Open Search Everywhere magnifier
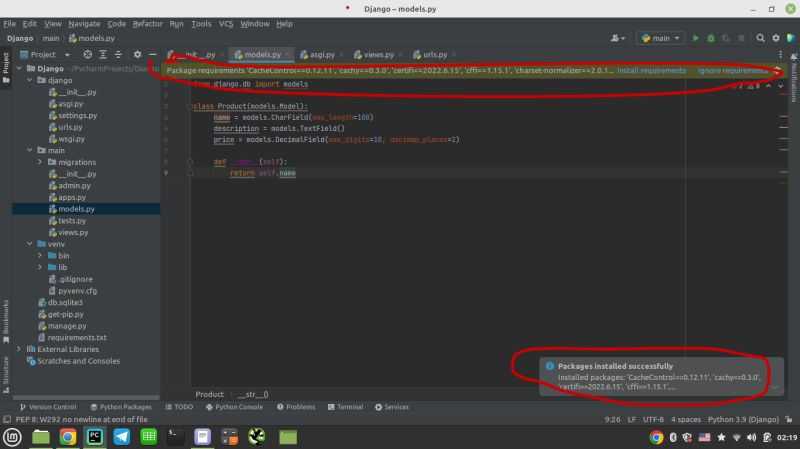Viewport: 800px width, 449px height. (760, 38)
